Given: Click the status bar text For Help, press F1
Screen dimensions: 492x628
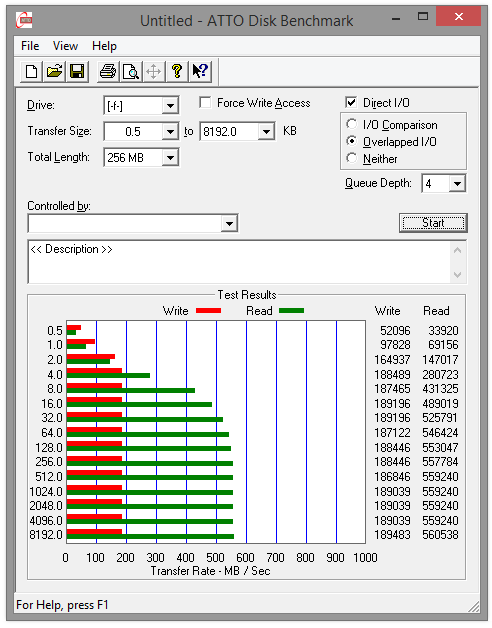Looking at the screenshot, I should click(x=62, y=605).
